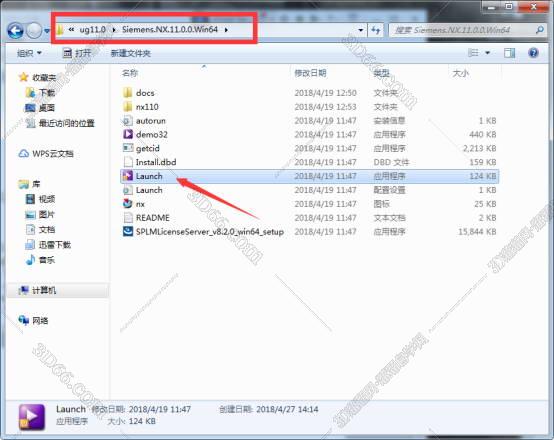Image resolution: width=554 pixels, height=440 pixels.
Task: Click SPLMLicenseServer_v8.2.0_win64_setup file name
Action: pos(210,231)
